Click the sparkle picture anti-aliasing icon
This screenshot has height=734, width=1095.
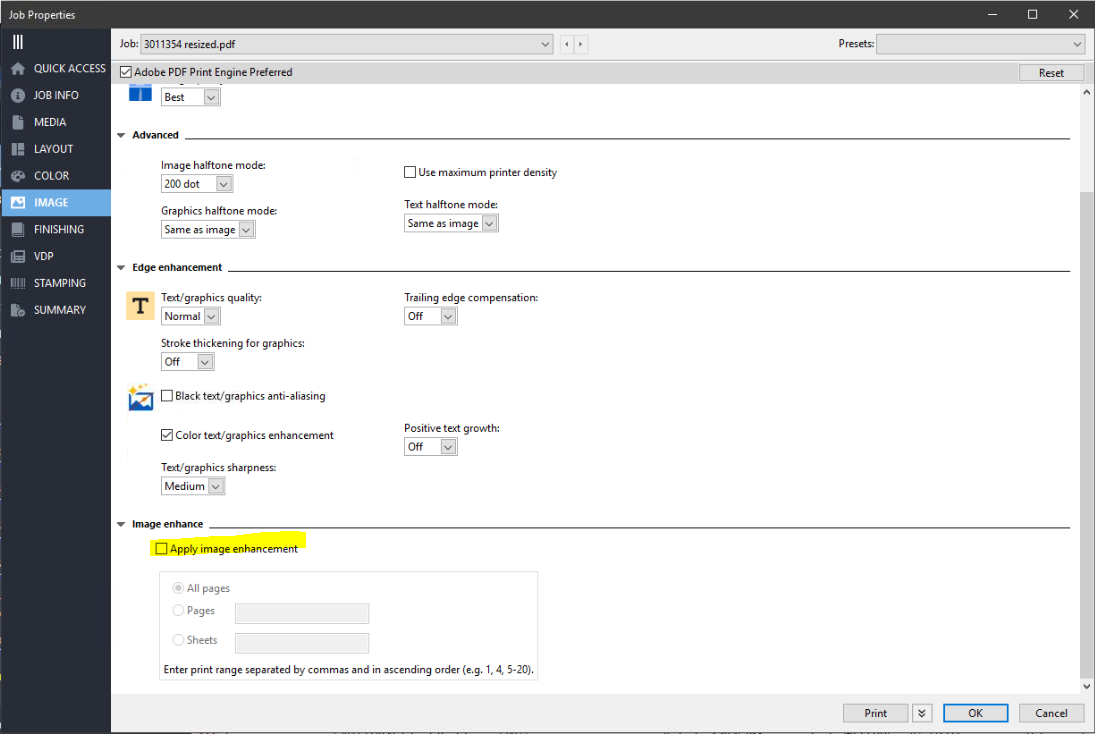point(140,397)
